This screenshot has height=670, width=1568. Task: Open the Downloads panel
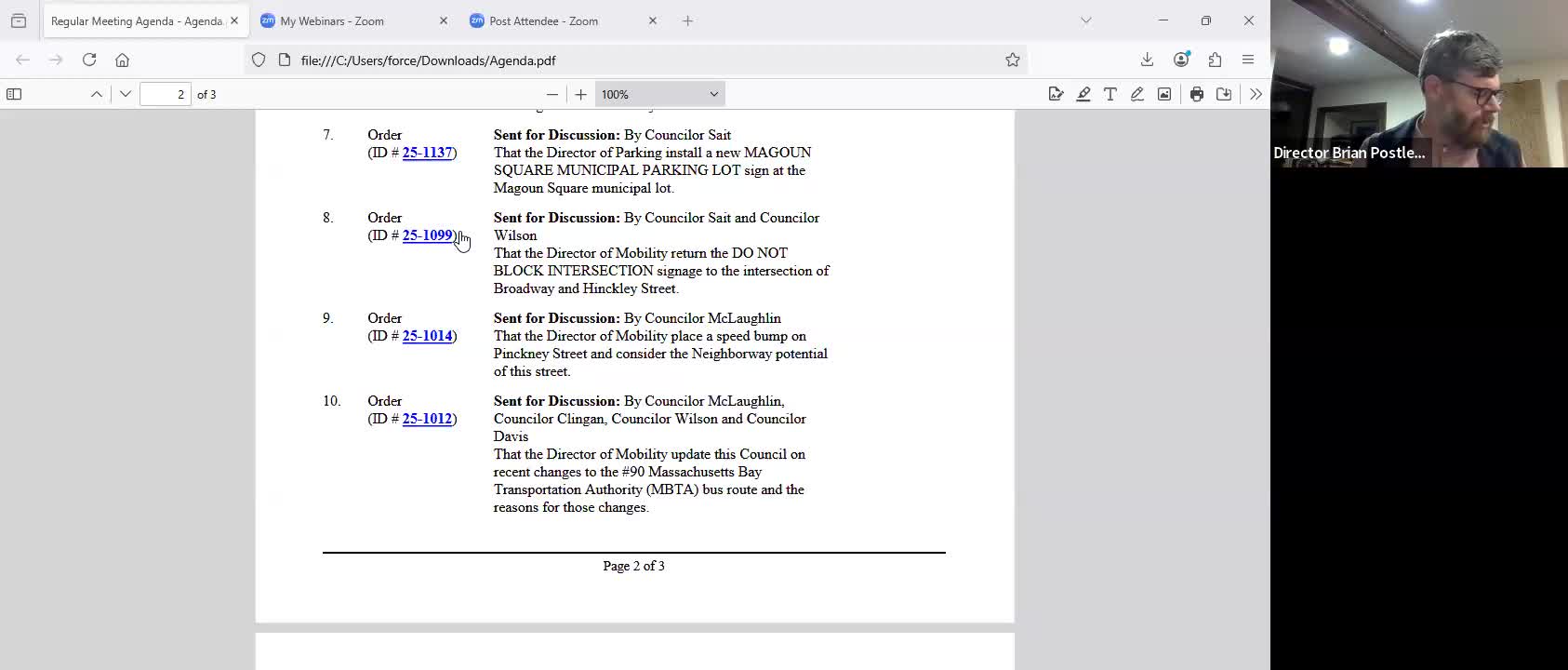[x=1147, y=60]
